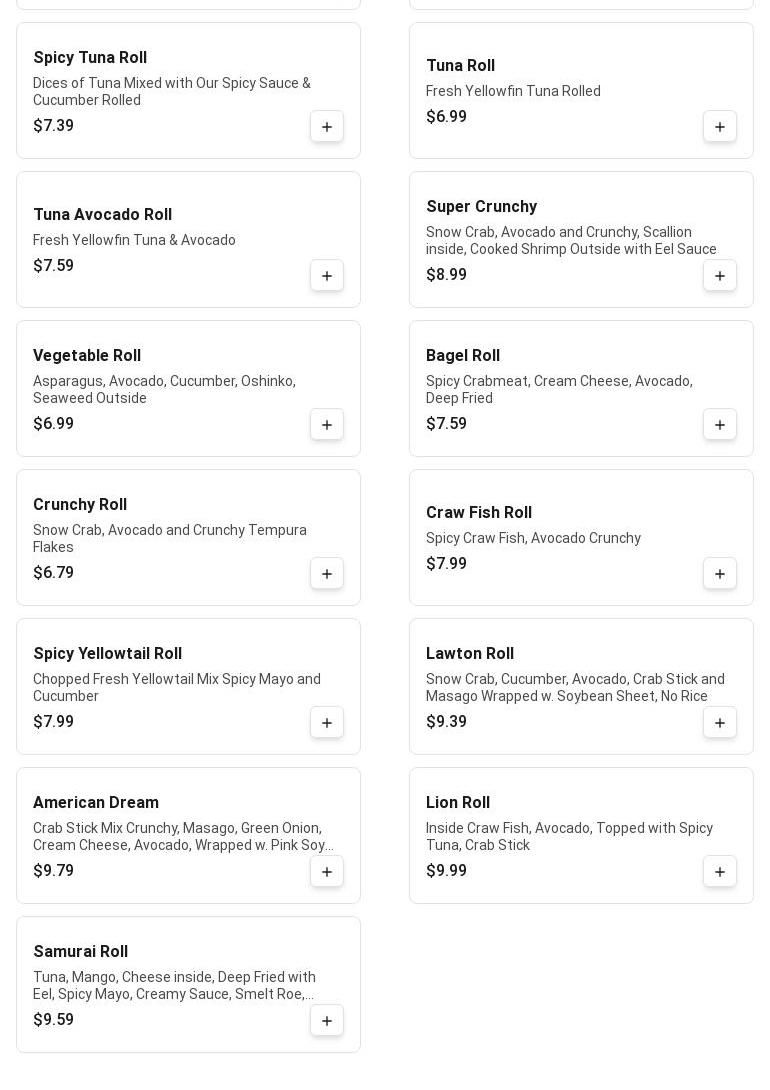Add Craw Fish Roll with plus icon

click(x=720, y=574)
